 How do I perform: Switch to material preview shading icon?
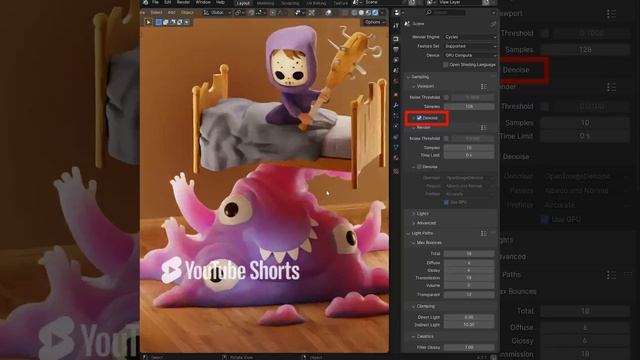(368, 13)
